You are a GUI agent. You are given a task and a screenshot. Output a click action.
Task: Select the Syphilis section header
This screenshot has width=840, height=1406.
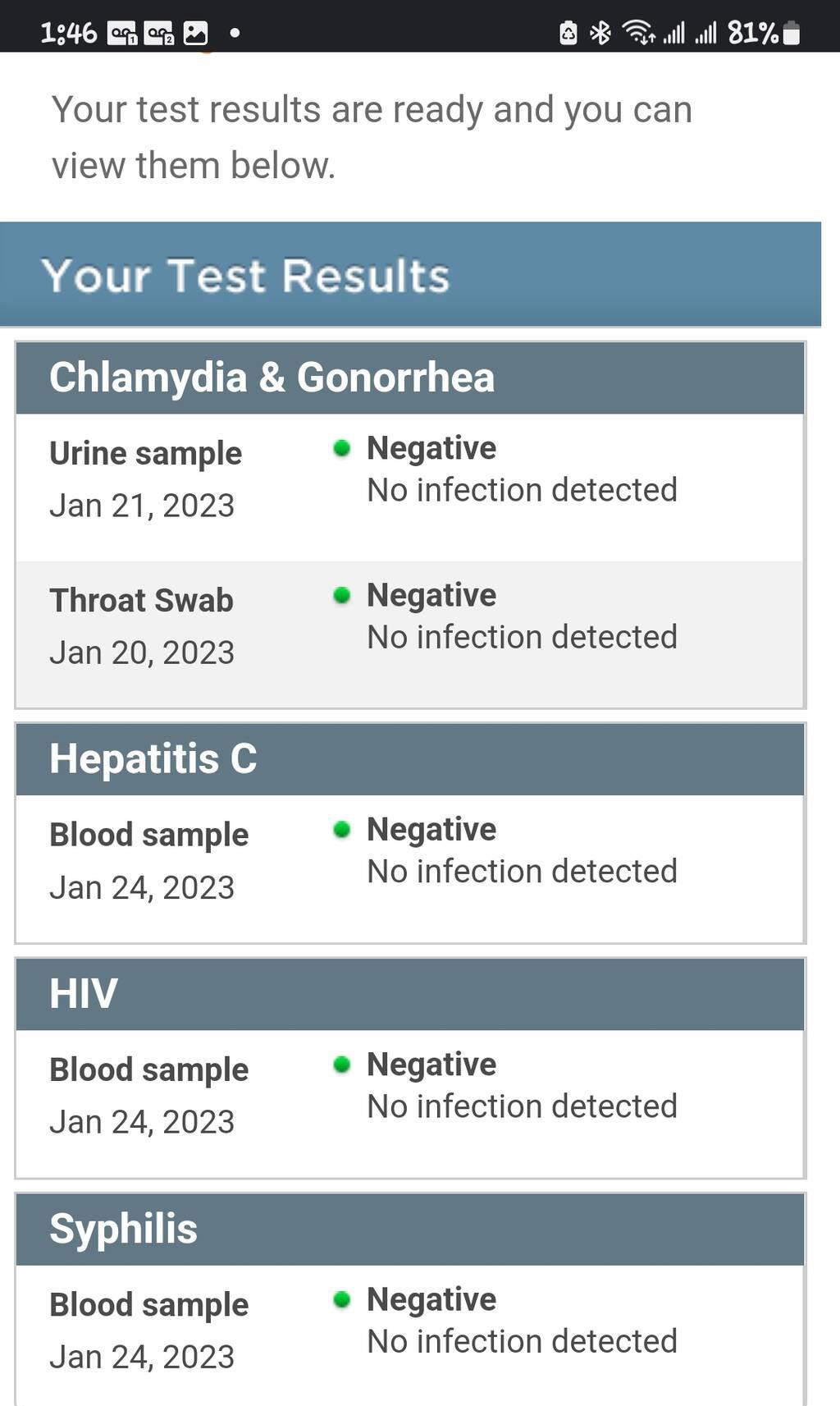(x=410, y=1229)
